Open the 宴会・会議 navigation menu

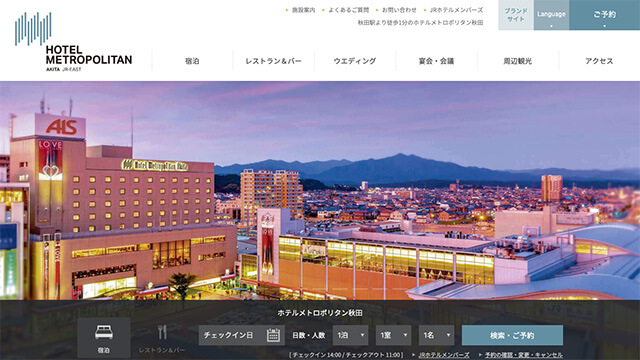pos(436,61)
